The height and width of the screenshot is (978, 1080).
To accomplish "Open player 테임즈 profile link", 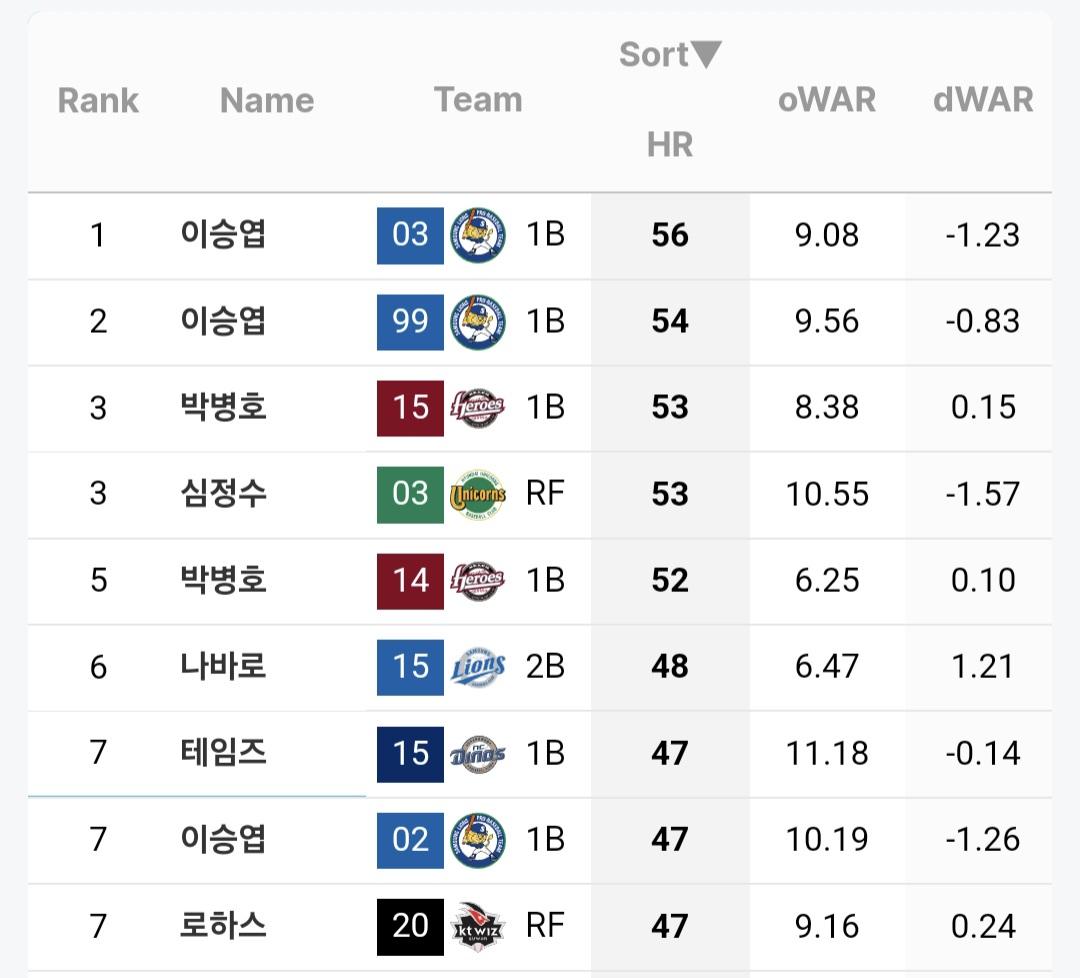I will point(223,753).
